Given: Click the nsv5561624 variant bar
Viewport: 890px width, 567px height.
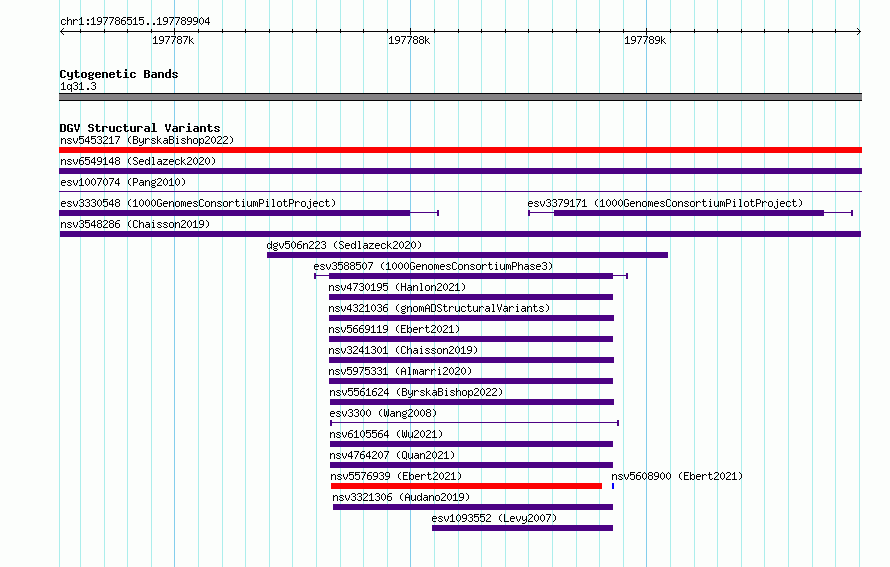Looking at the screenshot, I should tap(472, 402).
